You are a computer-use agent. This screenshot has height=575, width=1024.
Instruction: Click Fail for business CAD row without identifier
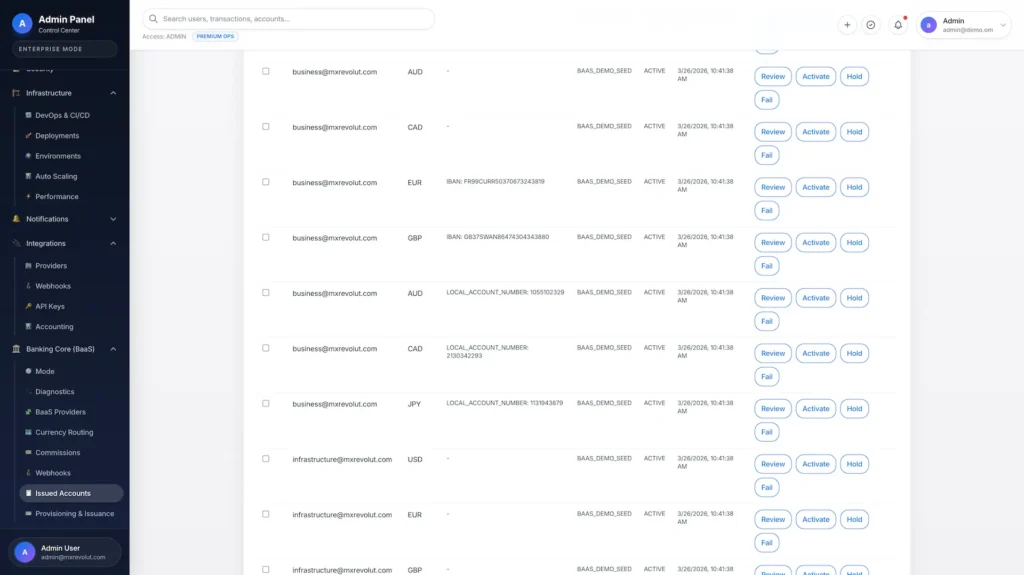(767, 156)
